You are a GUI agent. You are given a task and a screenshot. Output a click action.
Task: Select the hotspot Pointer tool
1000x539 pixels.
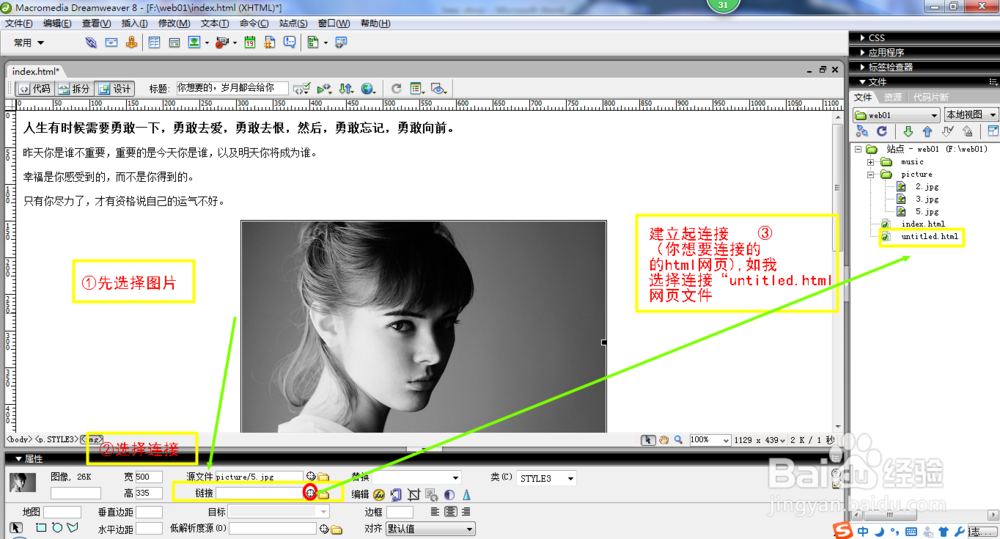[16, 528]
